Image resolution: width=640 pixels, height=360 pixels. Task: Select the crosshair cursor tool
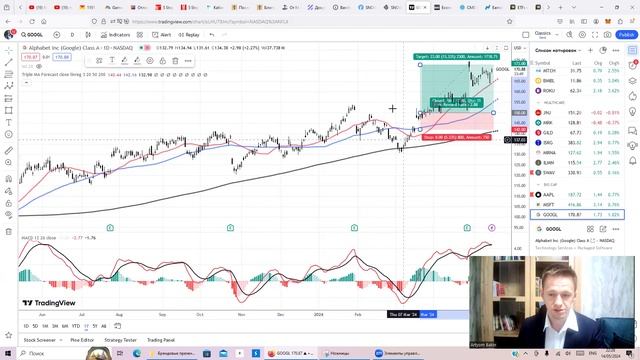pos(9,50)
